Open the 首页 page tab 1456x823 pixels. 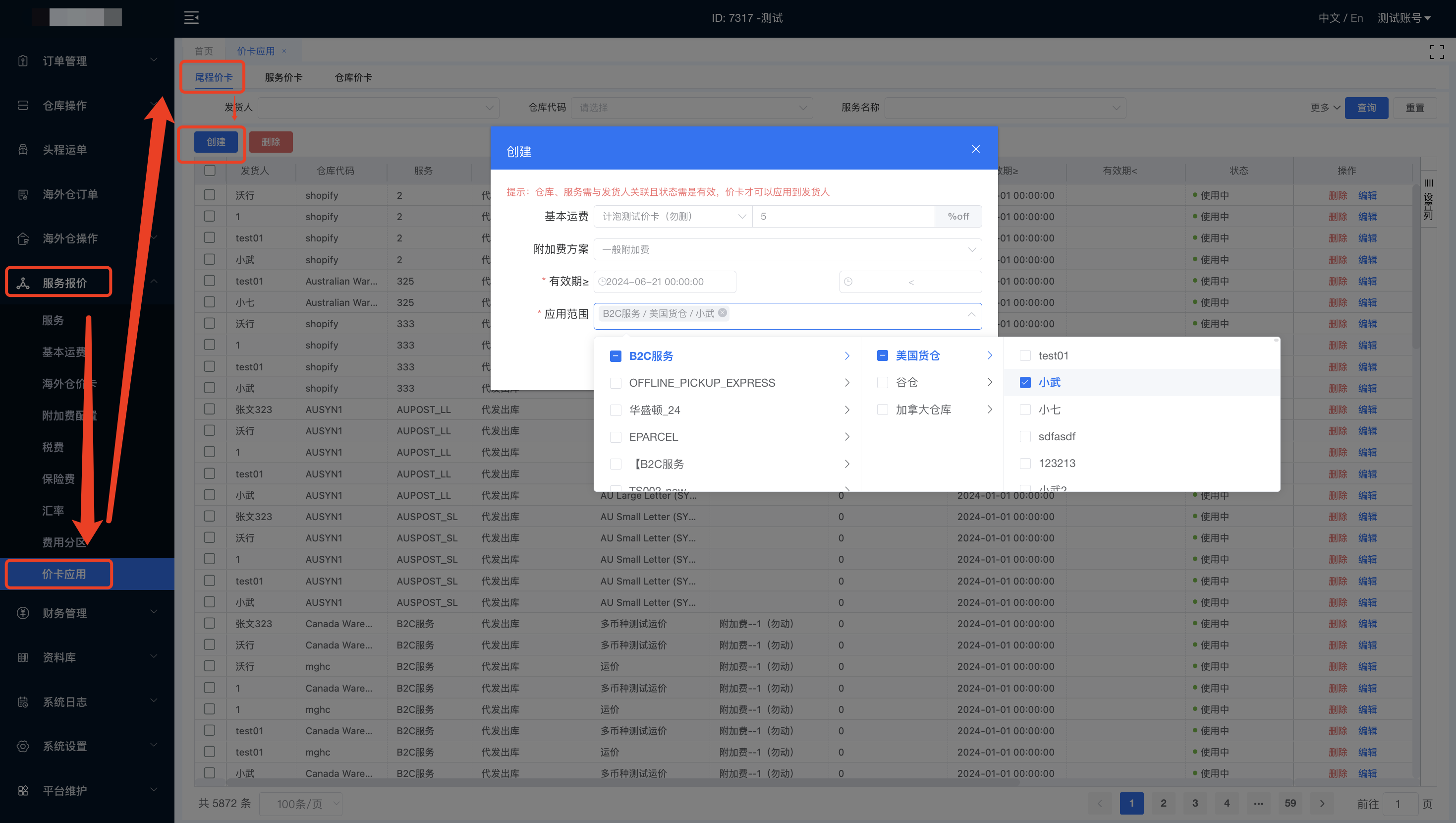[x=204, y=51]
